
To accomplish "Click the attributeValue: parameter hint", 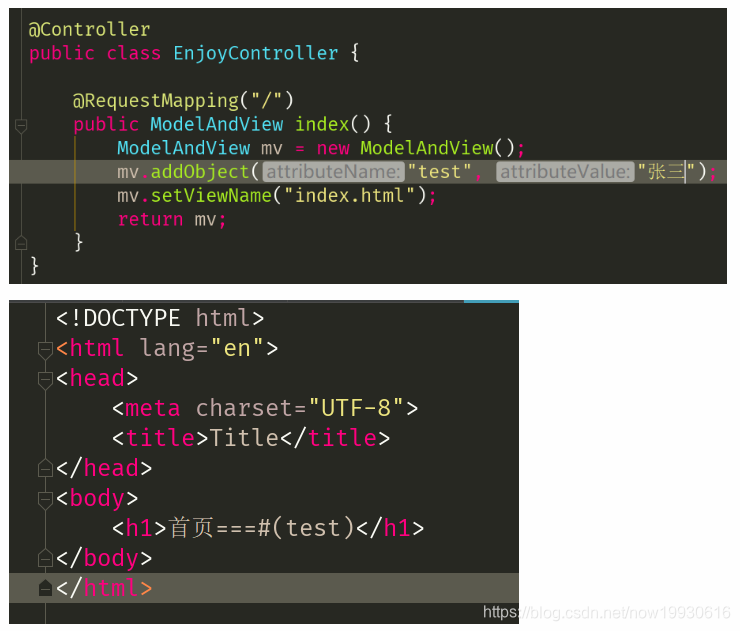I will coord(565,172).
